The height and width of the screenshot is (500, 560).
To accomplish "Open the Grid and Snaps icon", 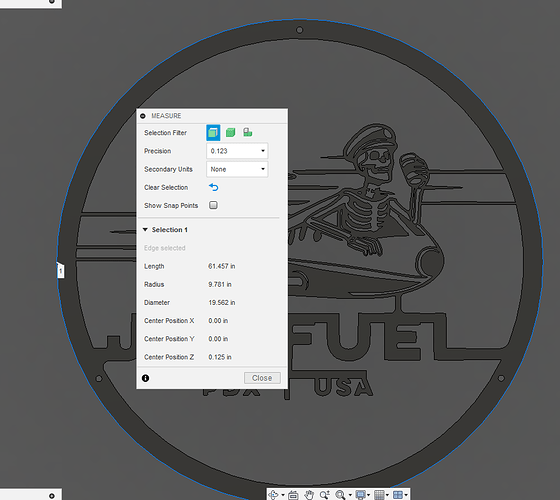I will 379,495.
